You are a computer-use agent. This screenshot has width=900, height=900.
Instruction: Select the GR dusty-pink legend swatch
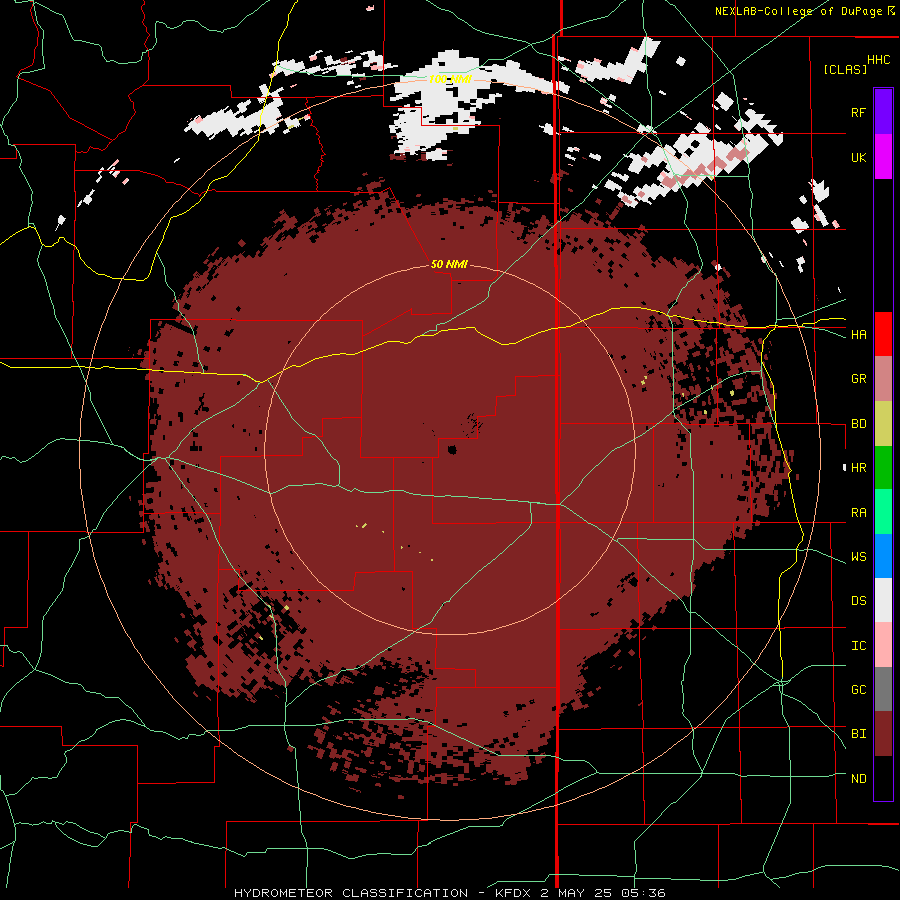(883, 379)
